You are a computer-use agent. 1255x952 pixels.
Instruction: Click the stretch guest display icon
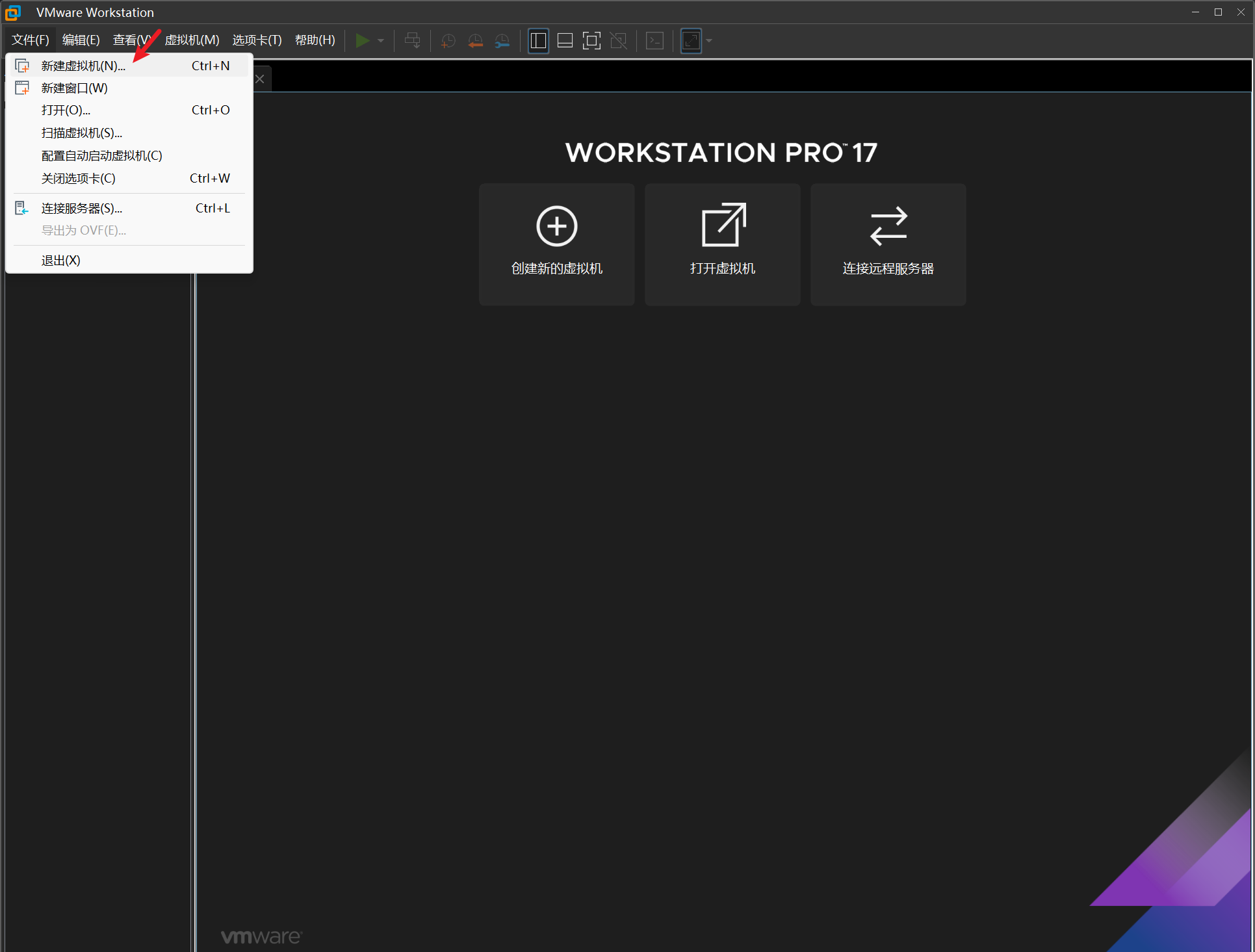coord(691,41)
